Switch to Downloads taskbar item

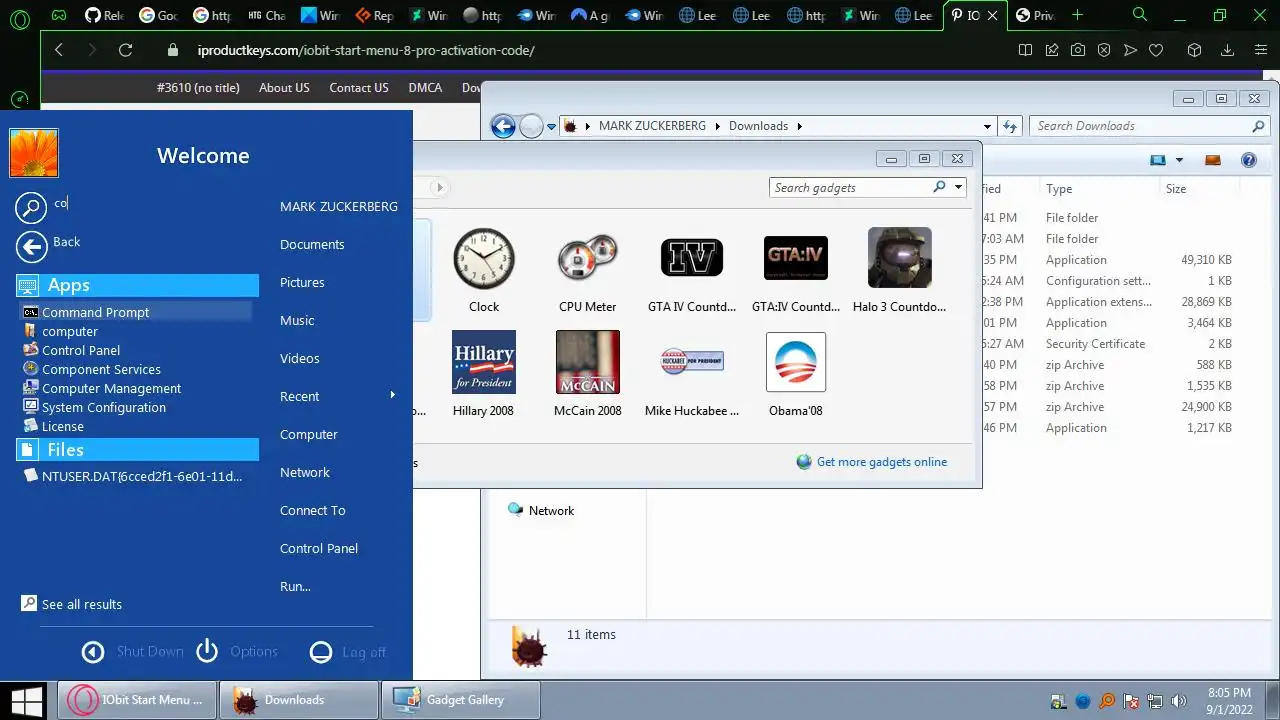298,700
